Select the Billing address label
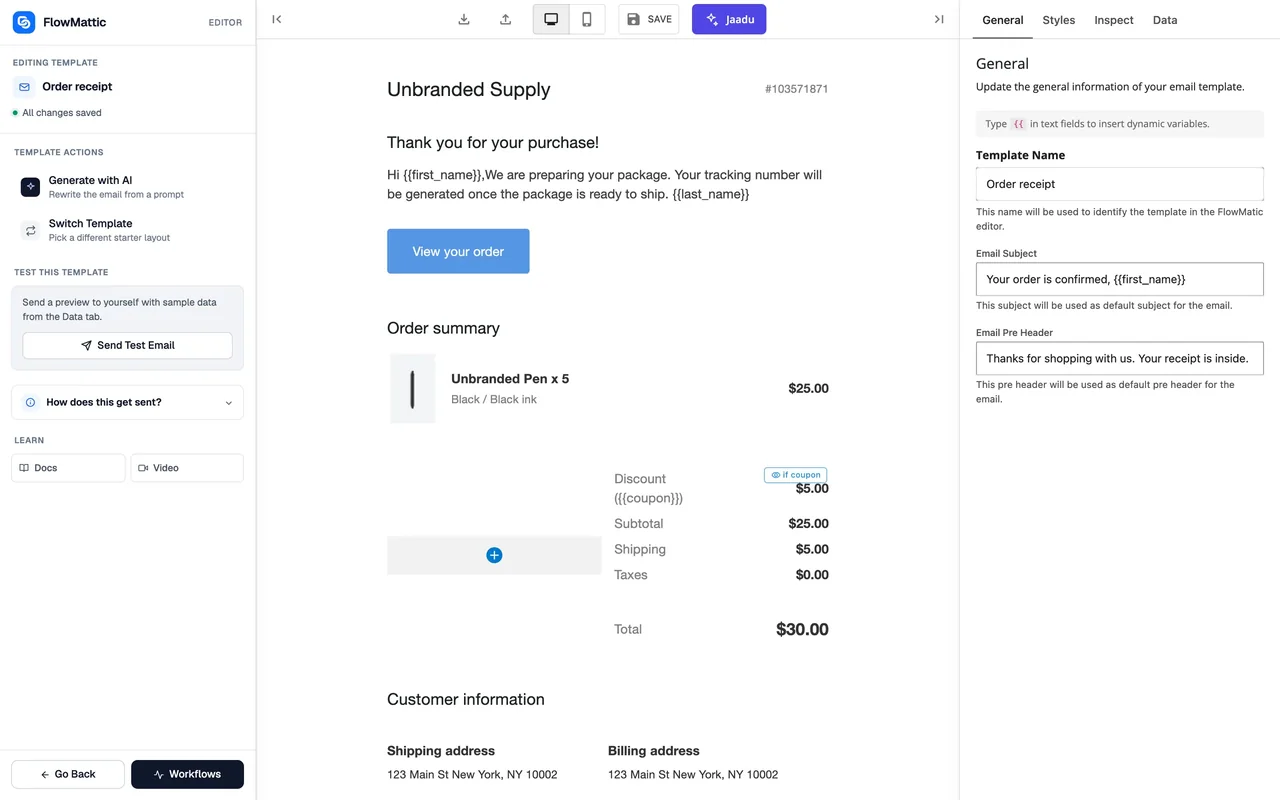The height and width of the screenshot is (800, 1280). click(654, 751)
